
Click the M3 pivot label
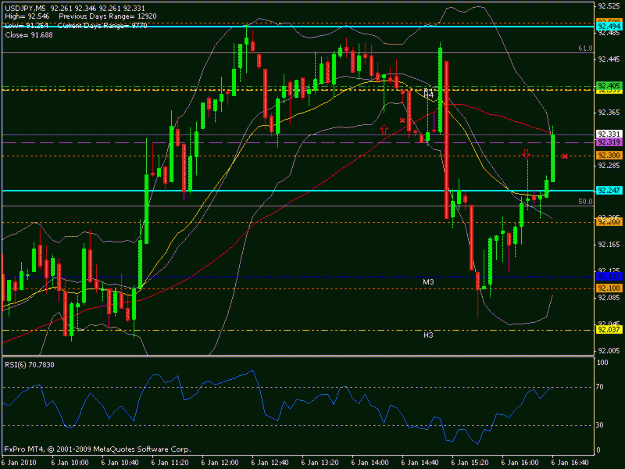428,282
